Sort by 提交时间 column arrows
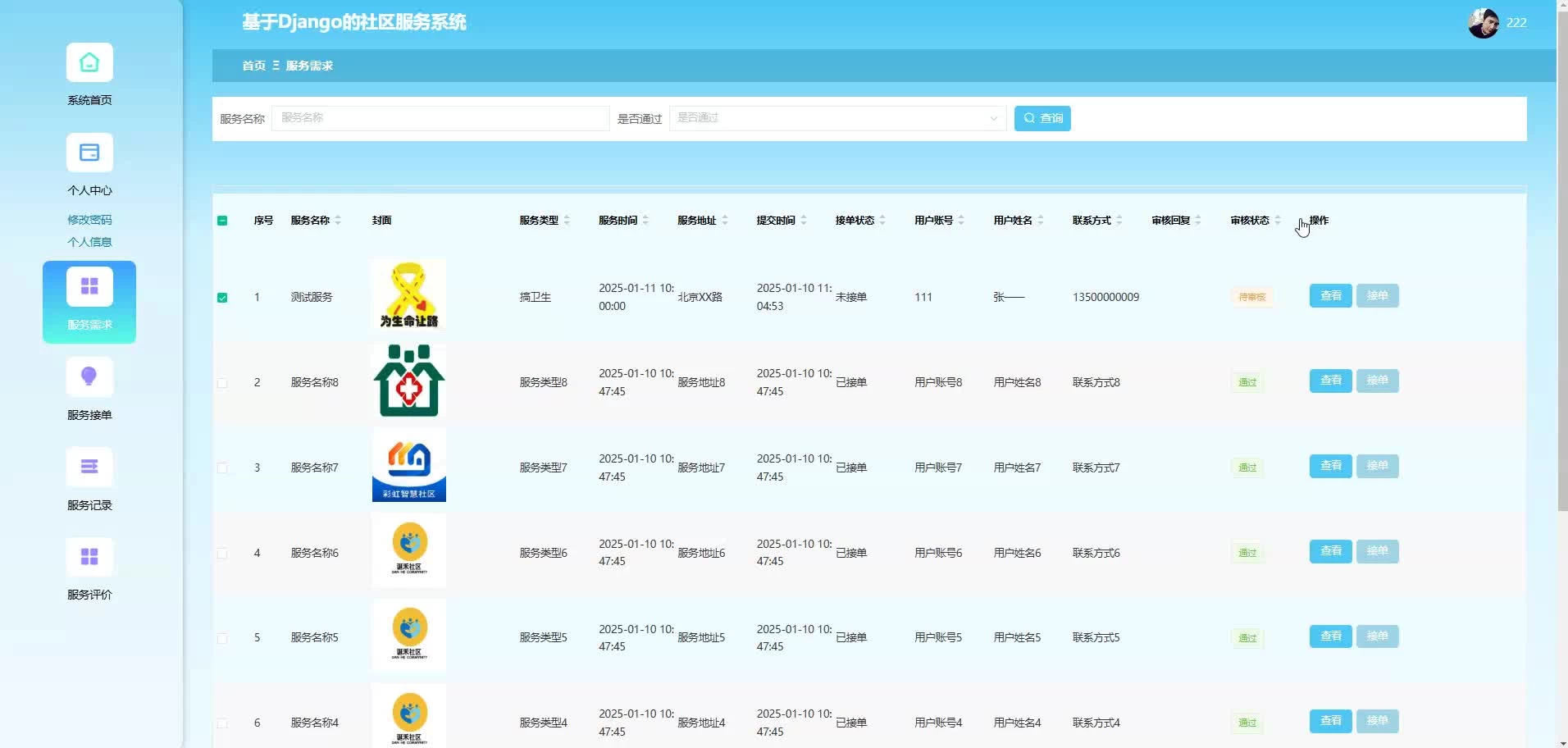Viewport: 1568px width, 748px height. coord(804,221)
